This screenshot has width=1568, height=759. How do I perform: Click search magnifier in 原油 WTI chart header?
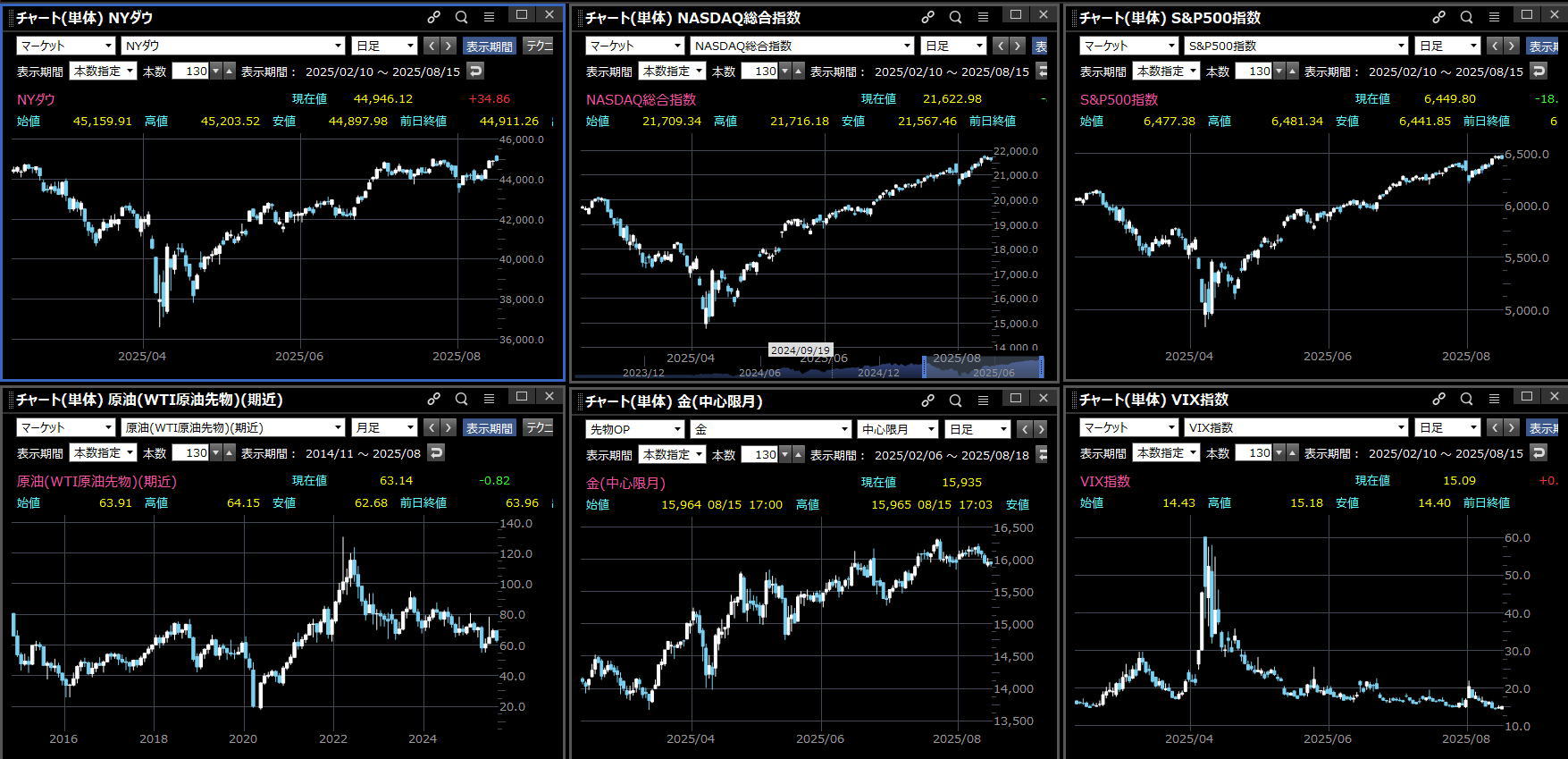click(x=461, y=399)
